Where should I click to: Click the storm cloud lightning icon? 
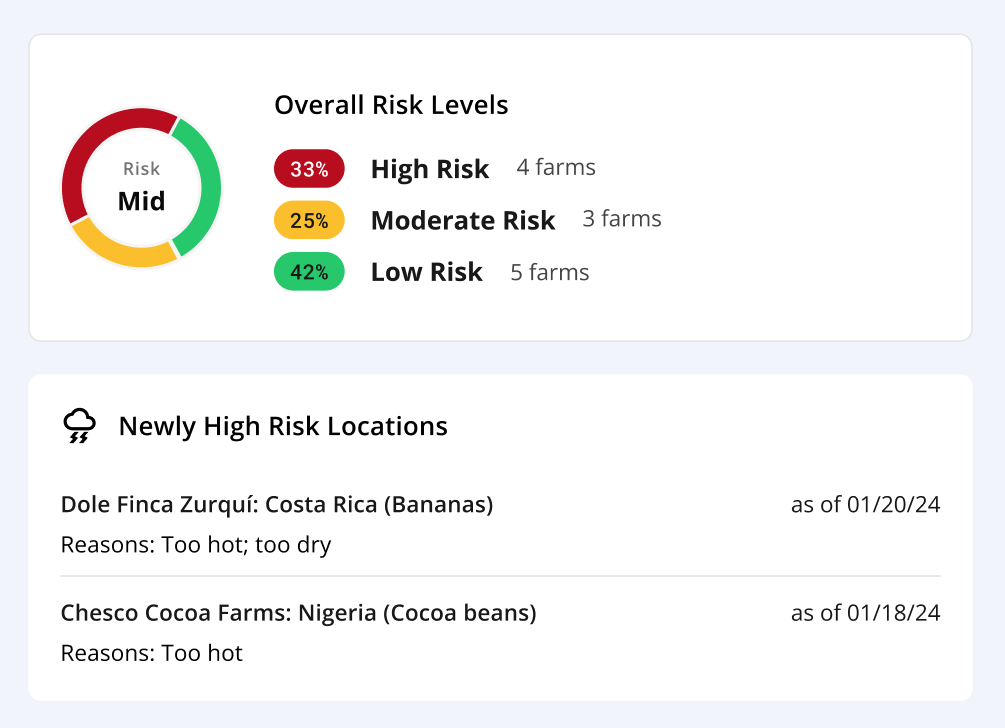tap(79, 426)
